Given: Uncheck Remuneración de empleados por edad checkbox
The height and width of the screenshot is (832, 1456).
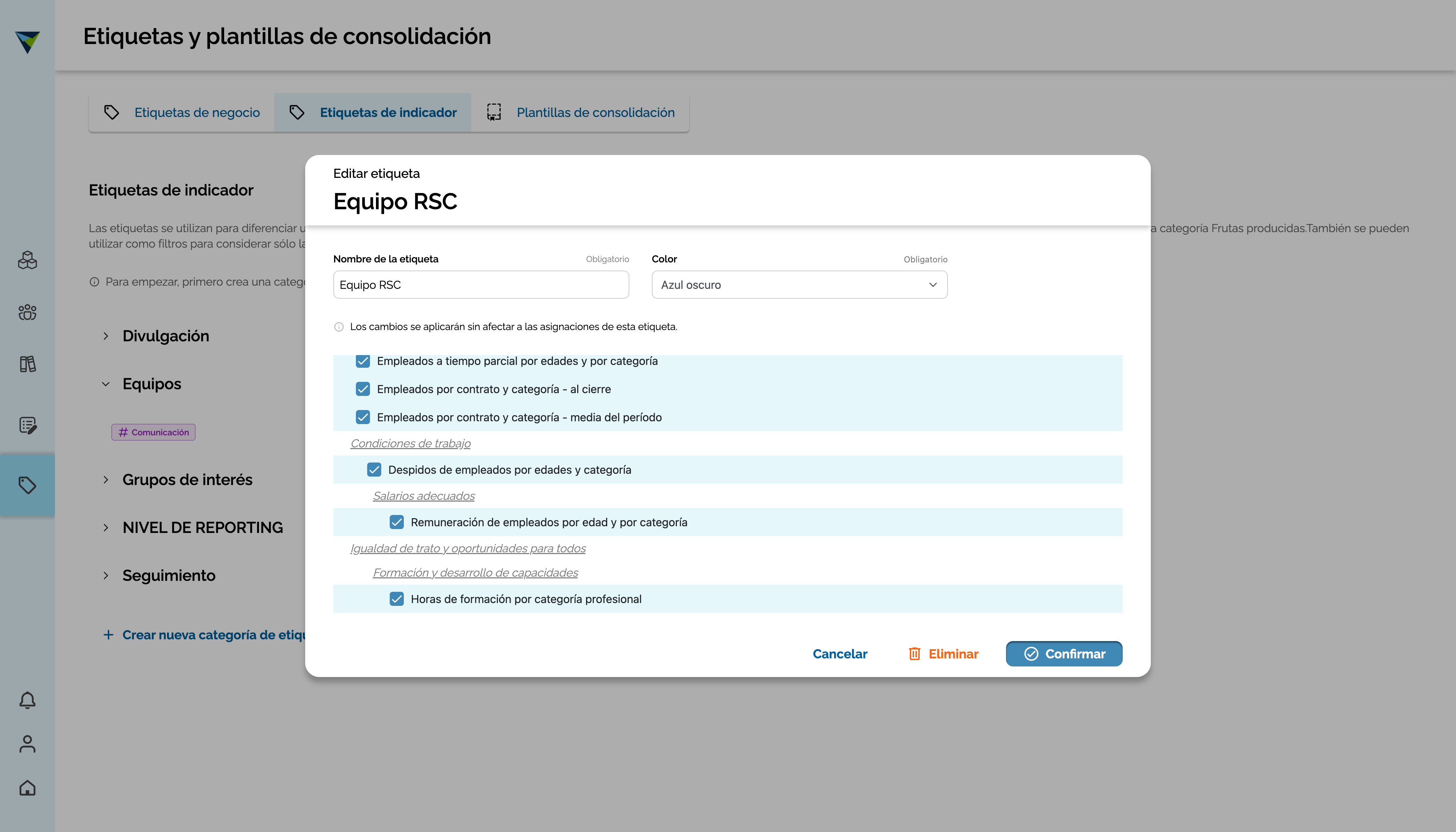Looking at the screenshot, I should click(397, 522).
